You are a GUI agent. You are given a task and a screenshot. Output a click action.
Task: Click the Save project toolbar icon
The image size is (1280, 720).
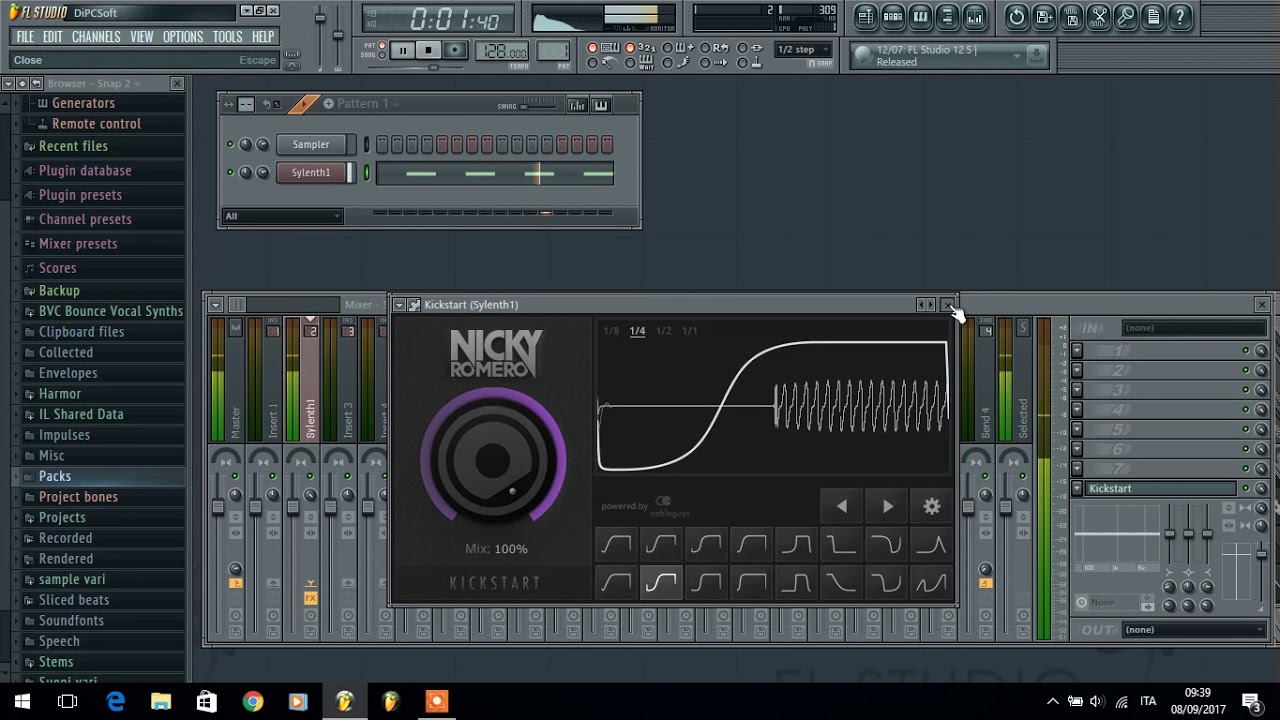coord(1044,16)
